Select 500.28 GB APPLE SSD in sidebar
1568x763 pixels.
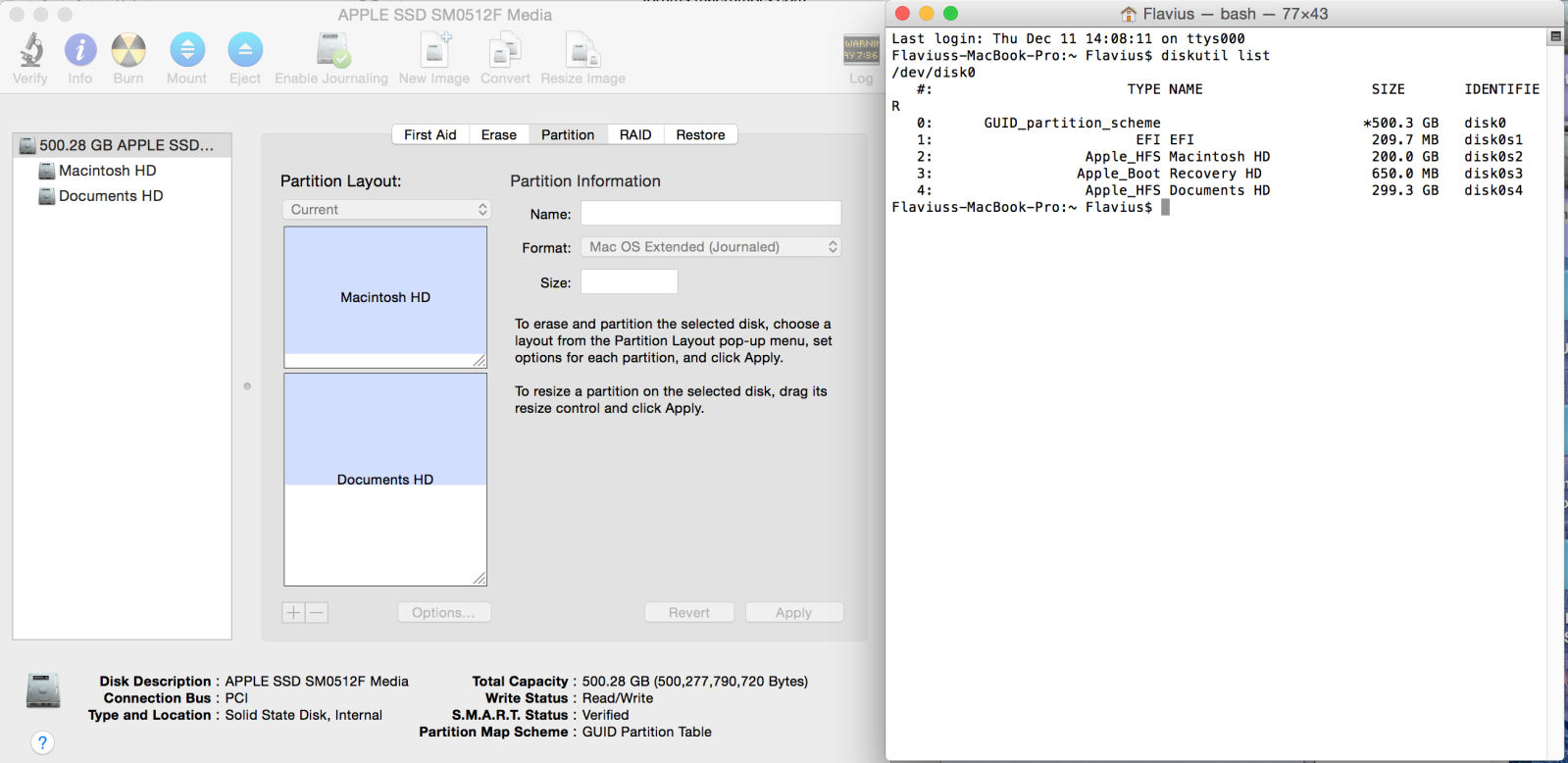point(123,145)
